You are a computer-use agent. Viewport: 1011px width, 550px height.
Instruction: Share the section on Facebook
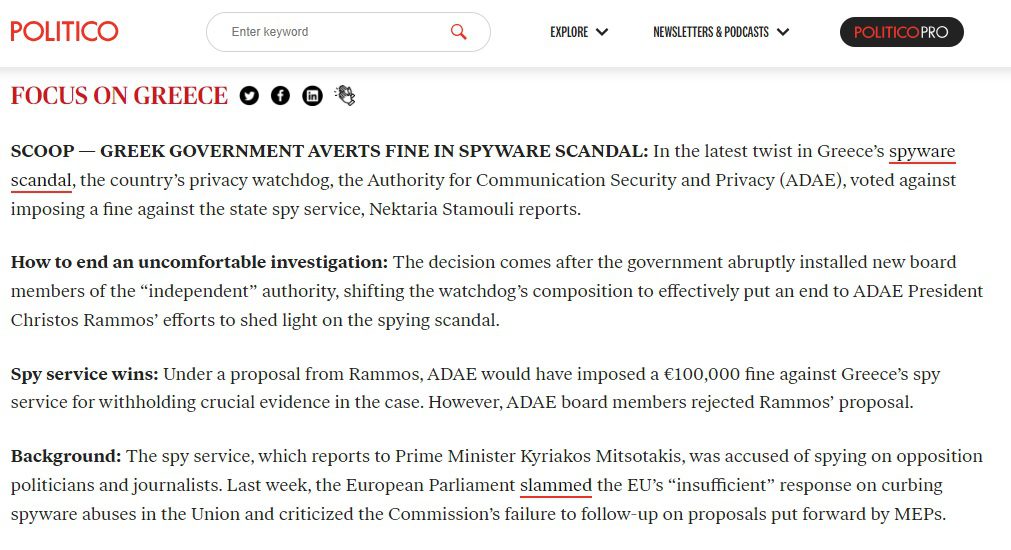(x=280, y=96)
